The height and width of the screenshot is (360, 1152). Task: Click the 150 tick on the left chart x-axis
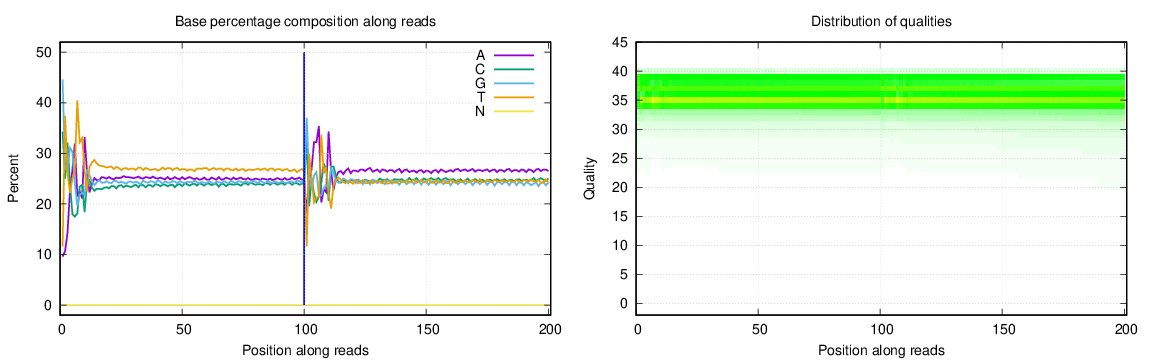[x=426, y=328]
